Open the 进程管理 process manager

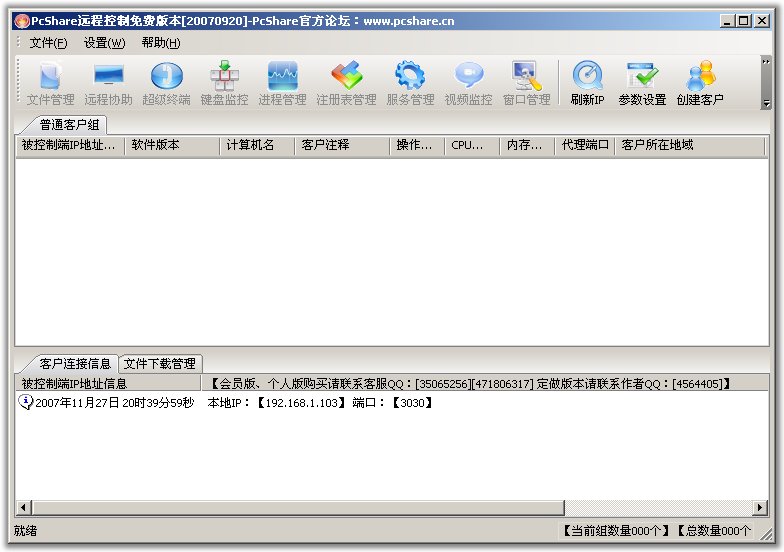(x=282, y=83)
